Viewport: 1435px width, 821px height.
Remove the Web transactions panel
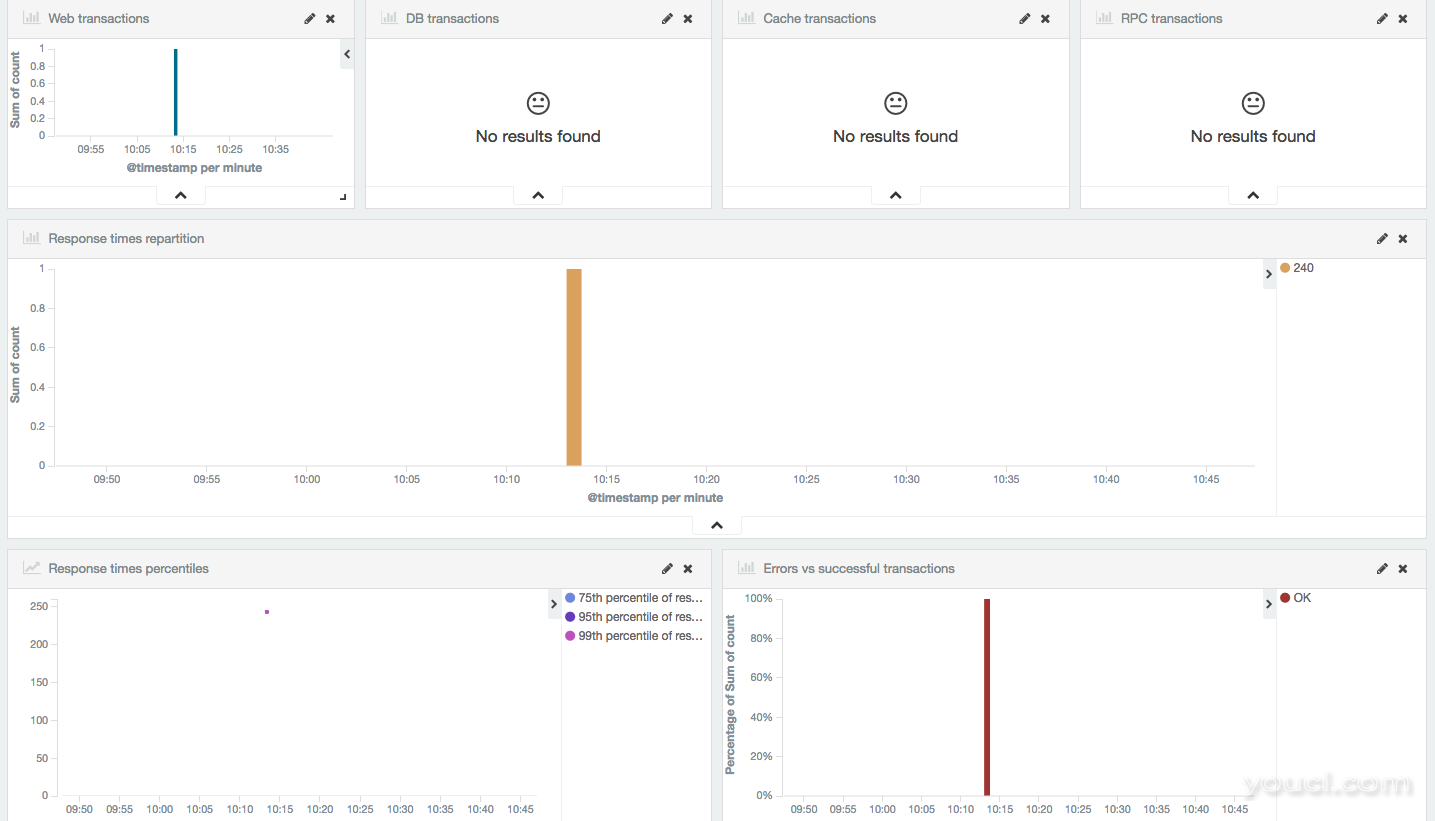coord(331,19)
